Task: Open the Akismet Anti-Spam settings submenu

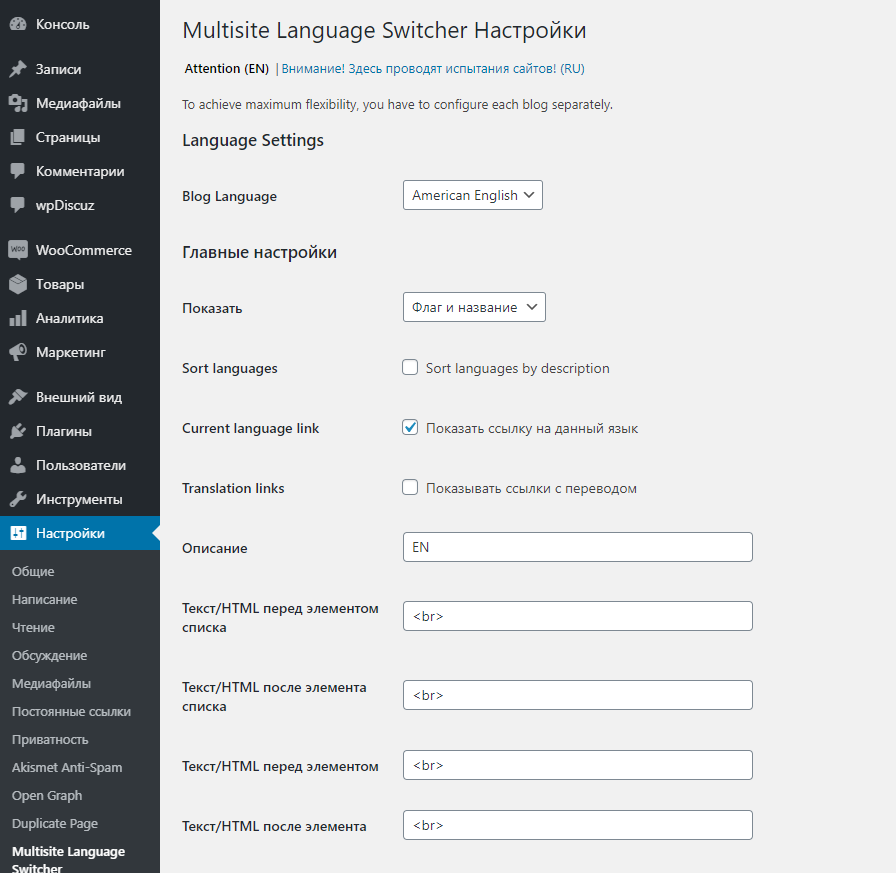Action: click(x=67, y=768)
